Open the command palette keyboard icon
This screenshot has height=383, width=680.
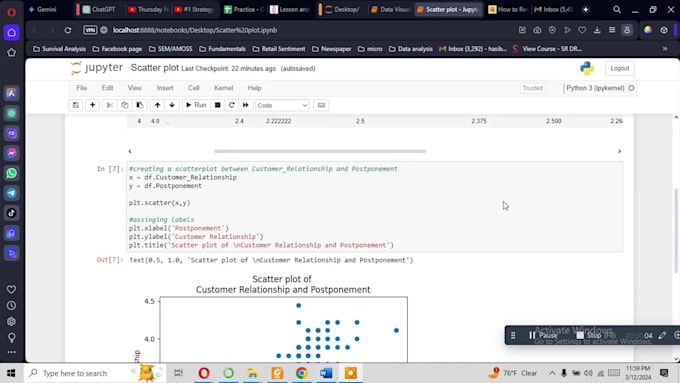coord(321,105)
